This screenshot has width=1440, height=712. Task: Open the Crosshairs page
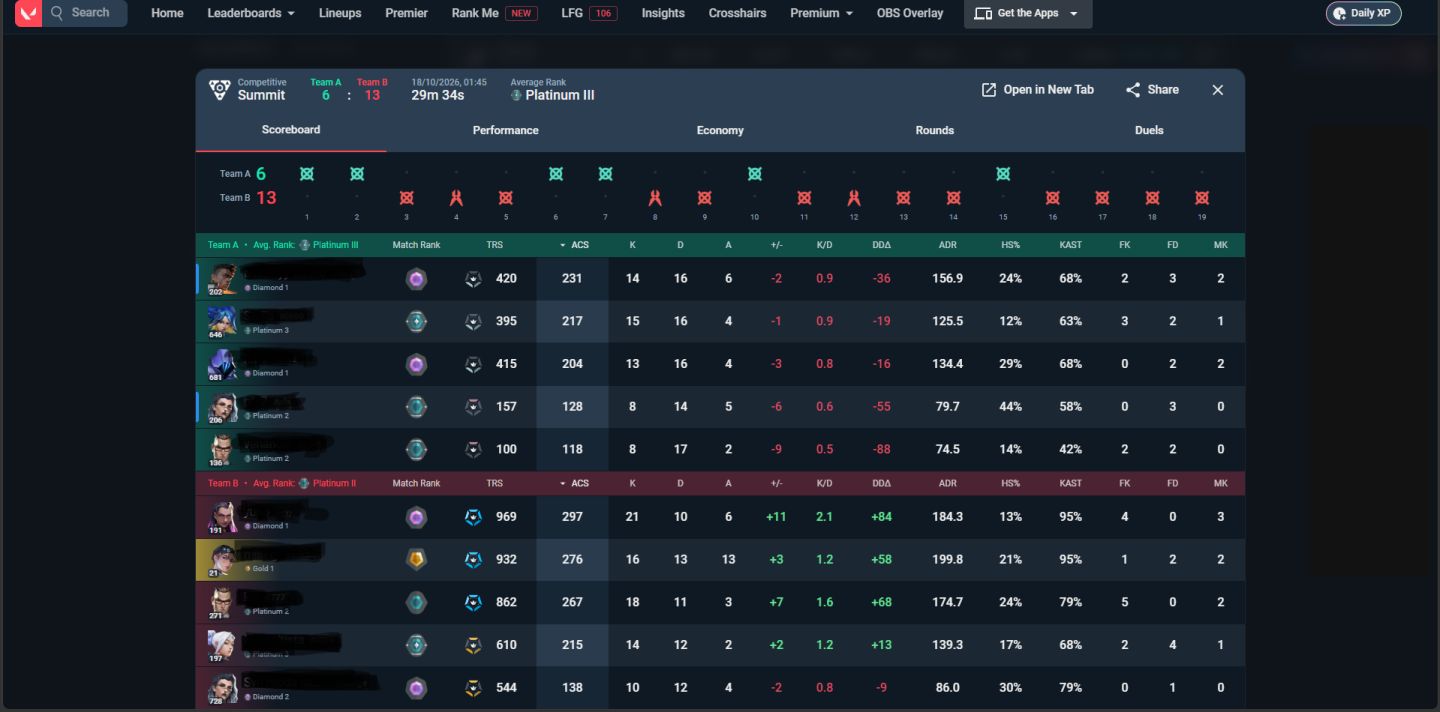[737, 13]
